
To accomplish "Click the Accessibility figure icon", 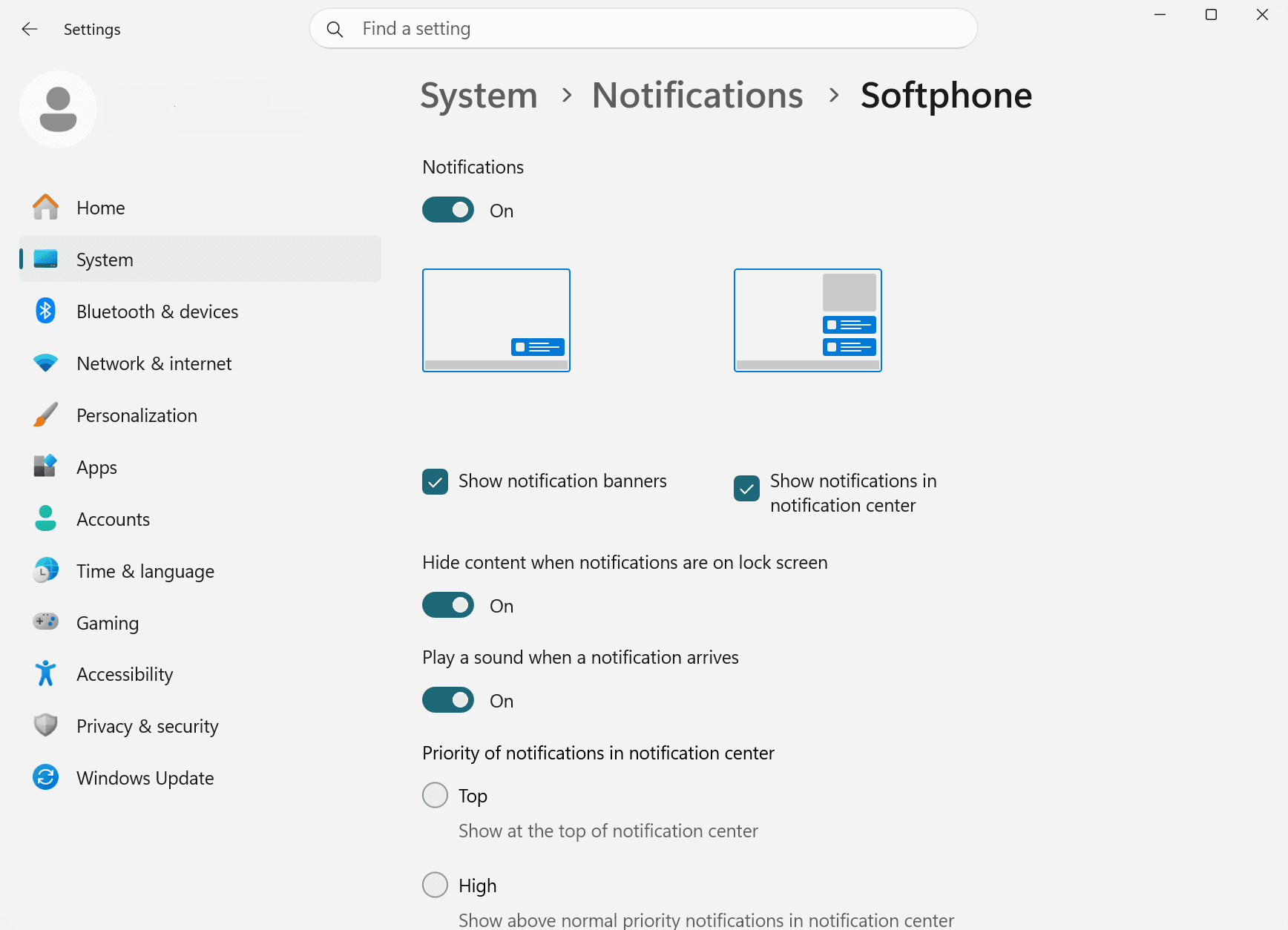I will [45, 673].
